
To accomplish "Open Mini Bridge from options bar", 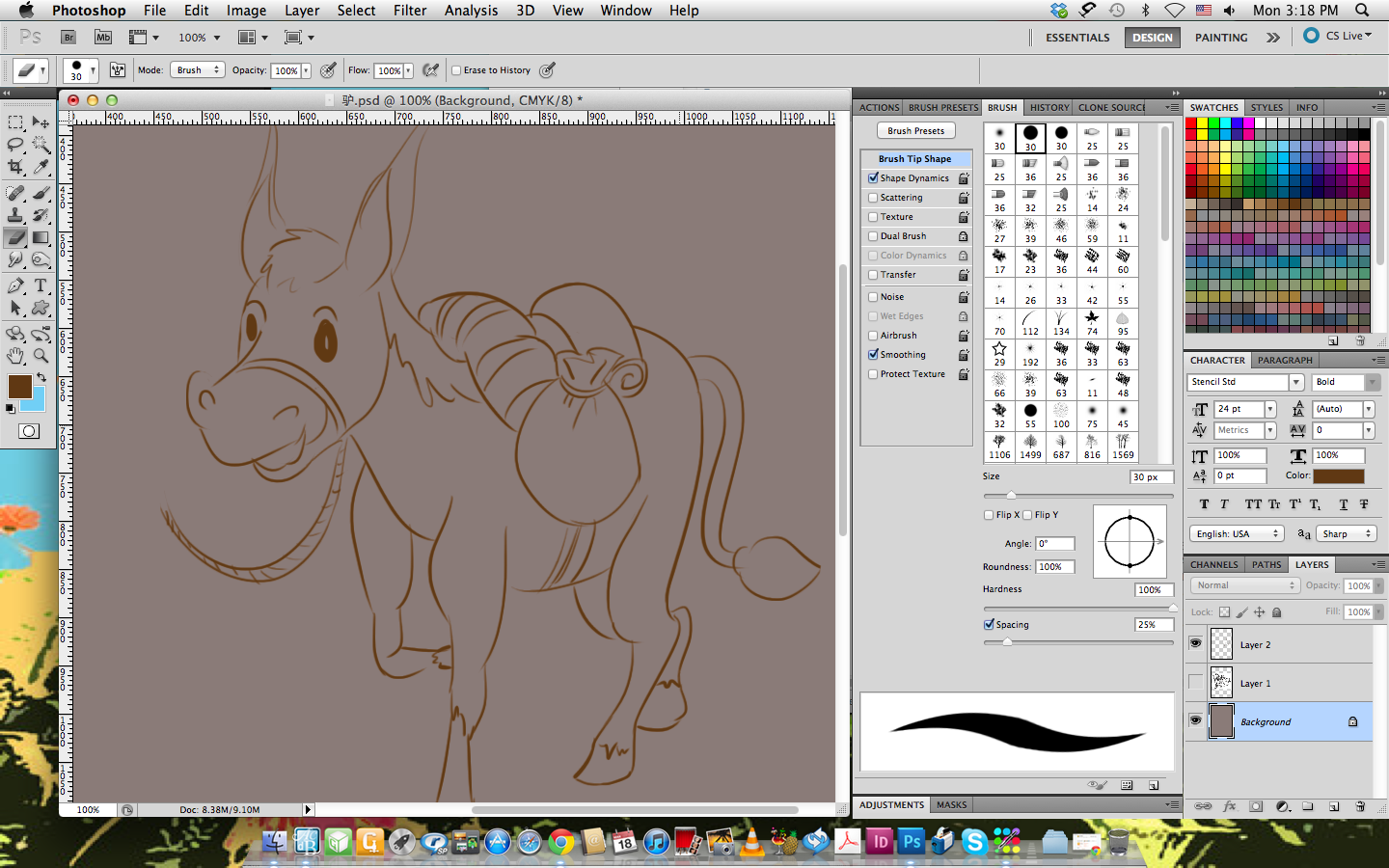I will (103, 37).
